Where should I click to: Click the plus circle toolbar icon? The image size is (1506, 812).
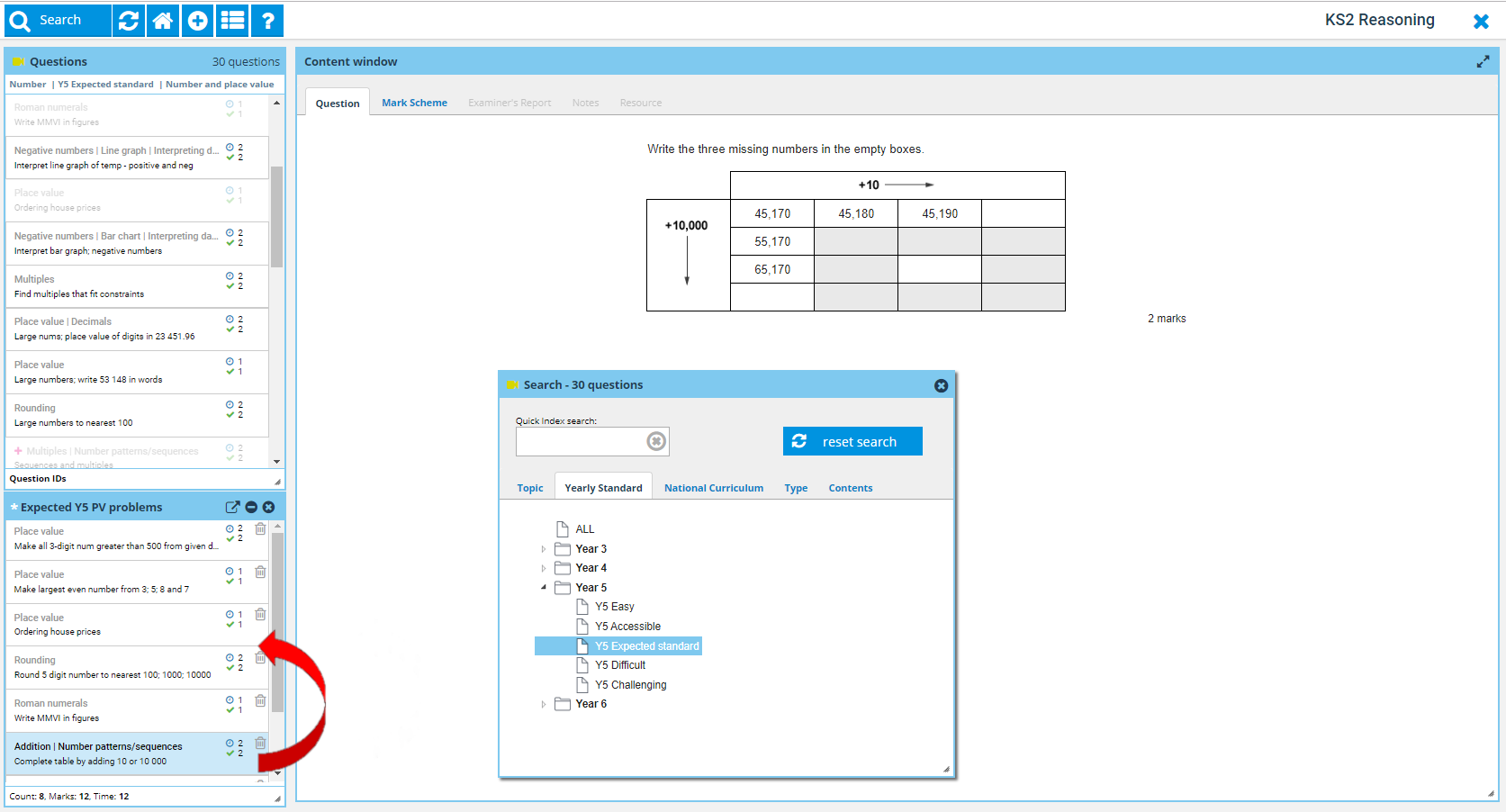(198, 21)
